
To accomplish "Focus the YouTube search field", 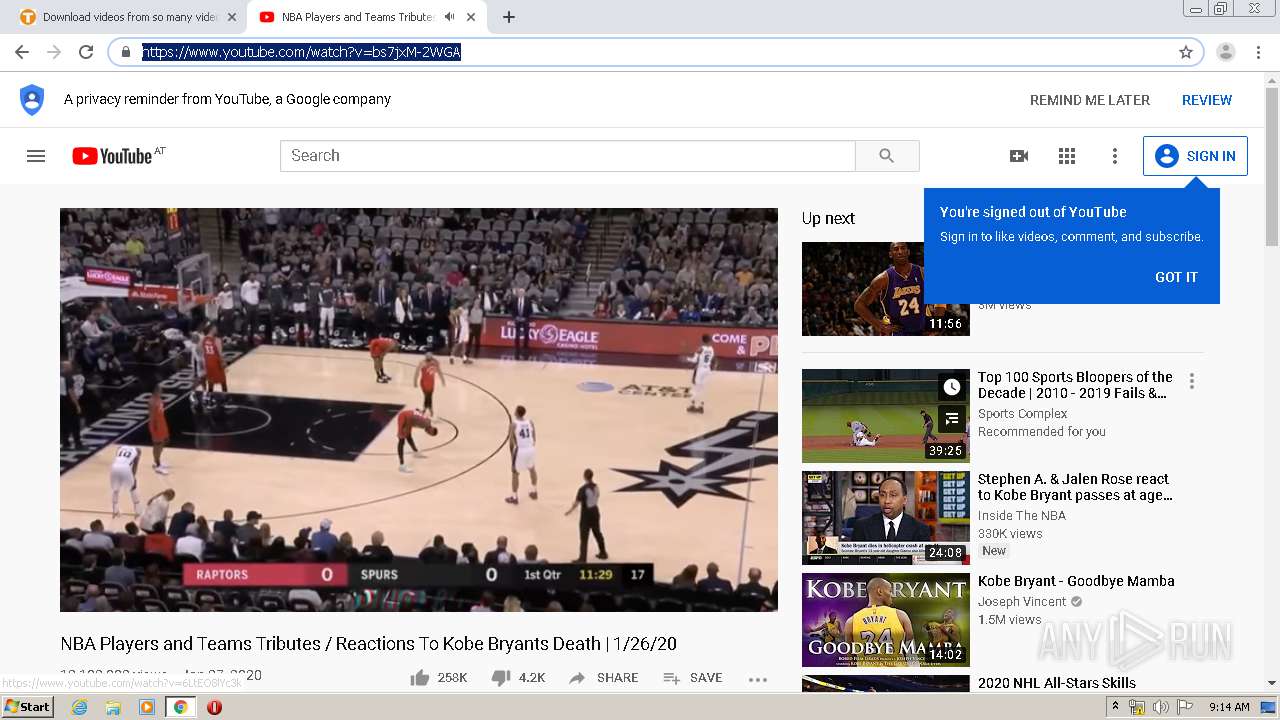I will 567,156.
